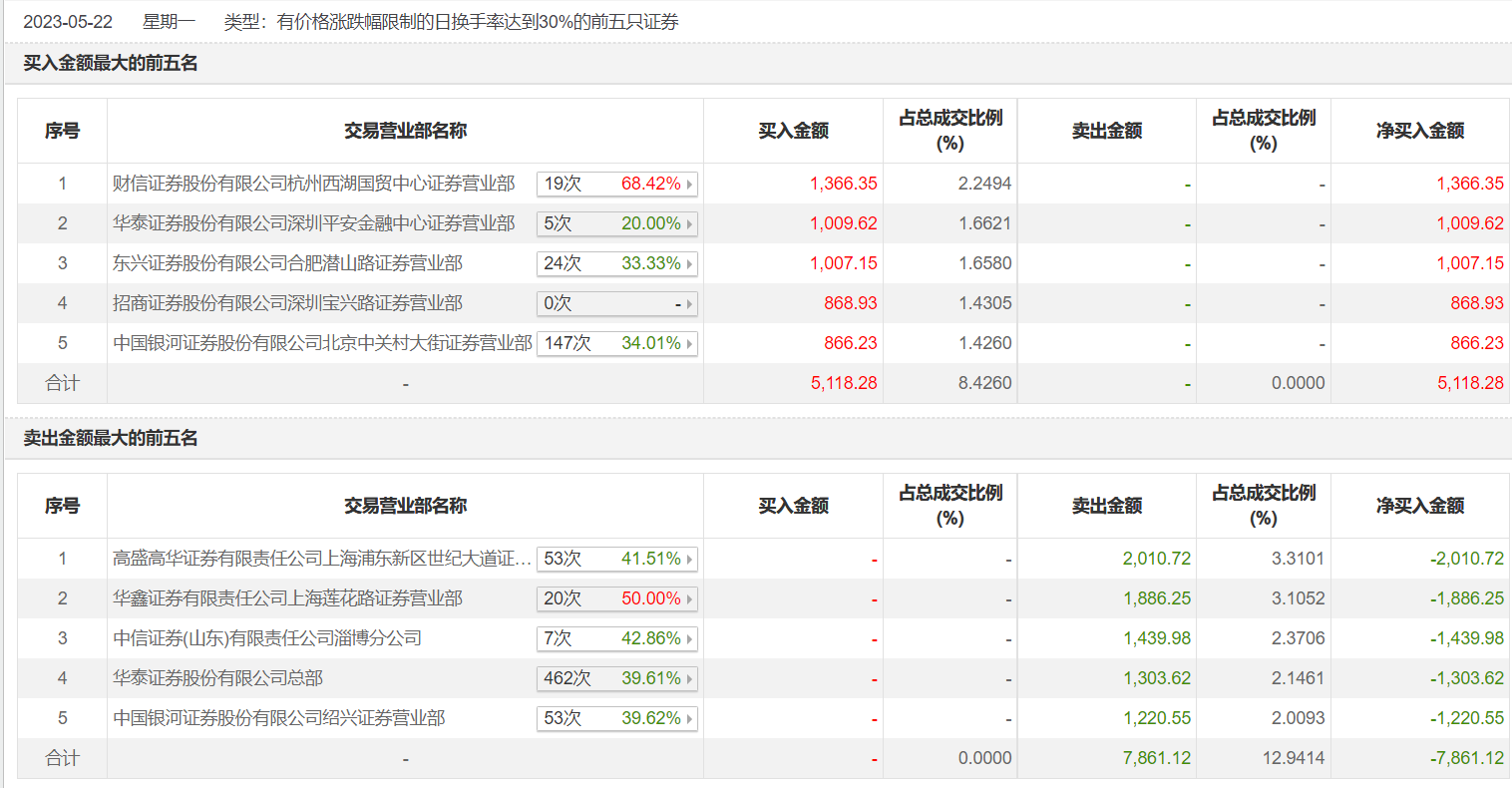1512x788 pixels.
Task: Expand the 147次 34.01% history box
Action: point(617,343)
